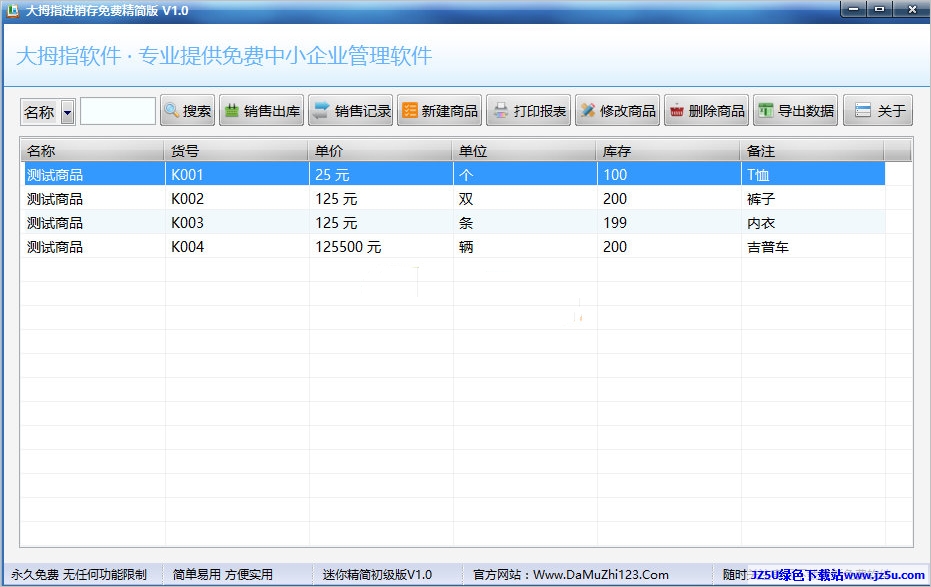
Task: Click 简单易用 方便实用 status text
Action: 223,575
